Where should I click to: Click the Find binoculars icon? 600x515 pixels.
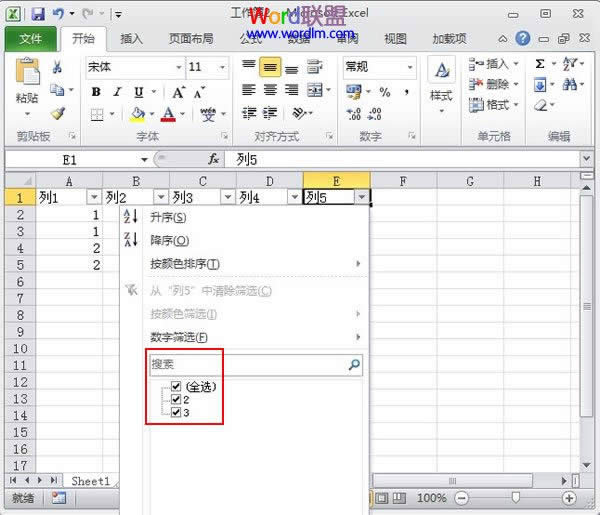[569, 85]
